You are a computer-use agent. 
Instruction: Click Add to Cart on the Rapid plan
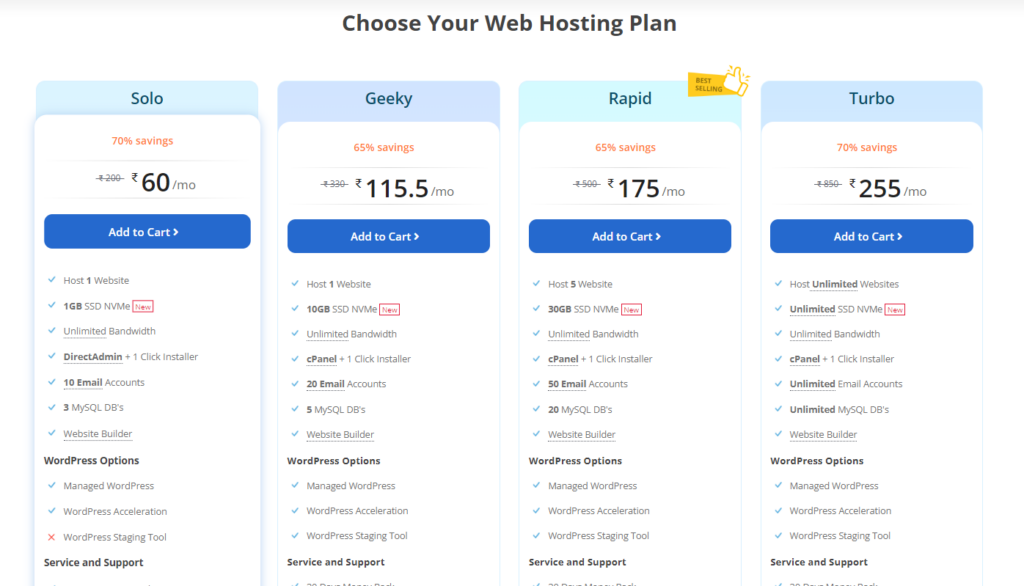pos(629,236)
